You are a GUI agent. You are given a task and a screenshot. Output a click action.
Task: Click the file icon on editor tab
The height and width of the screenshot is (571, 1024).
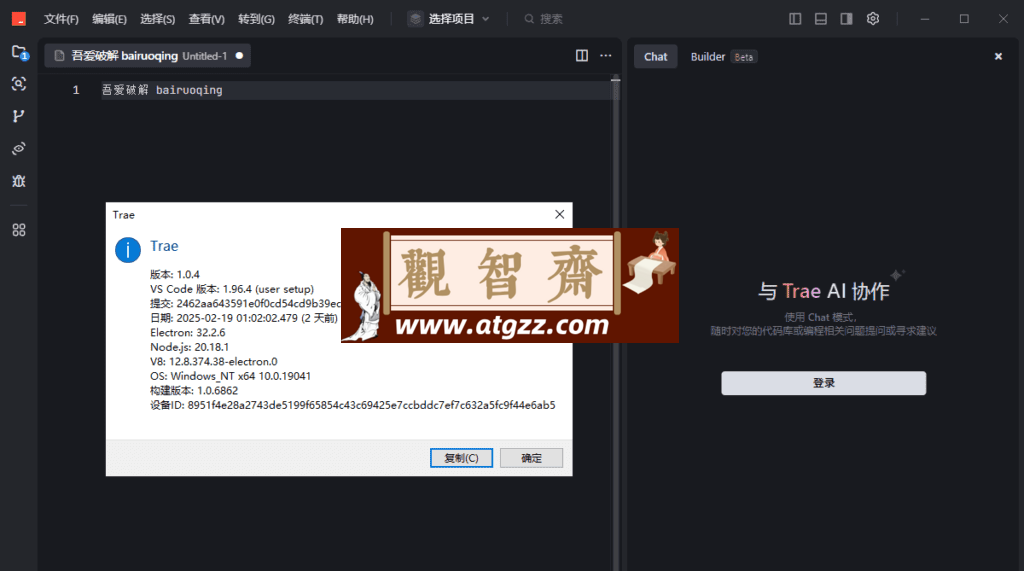(x=59, y=56)
